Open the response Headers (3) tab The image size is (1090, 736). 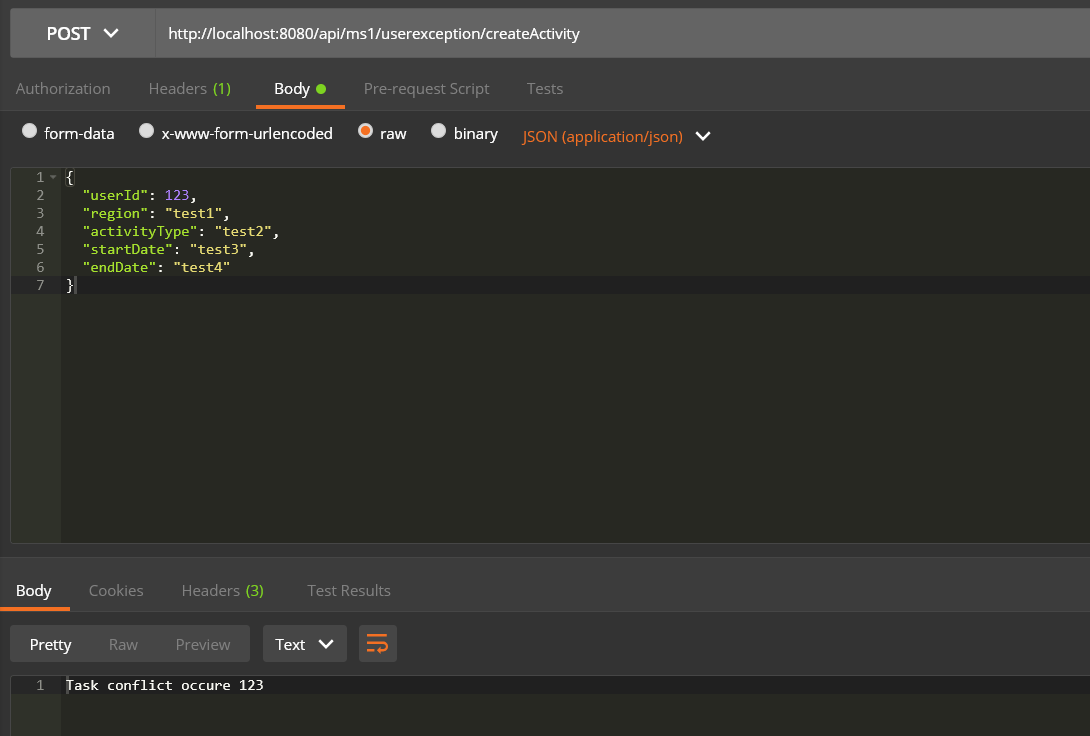[222, 590]
